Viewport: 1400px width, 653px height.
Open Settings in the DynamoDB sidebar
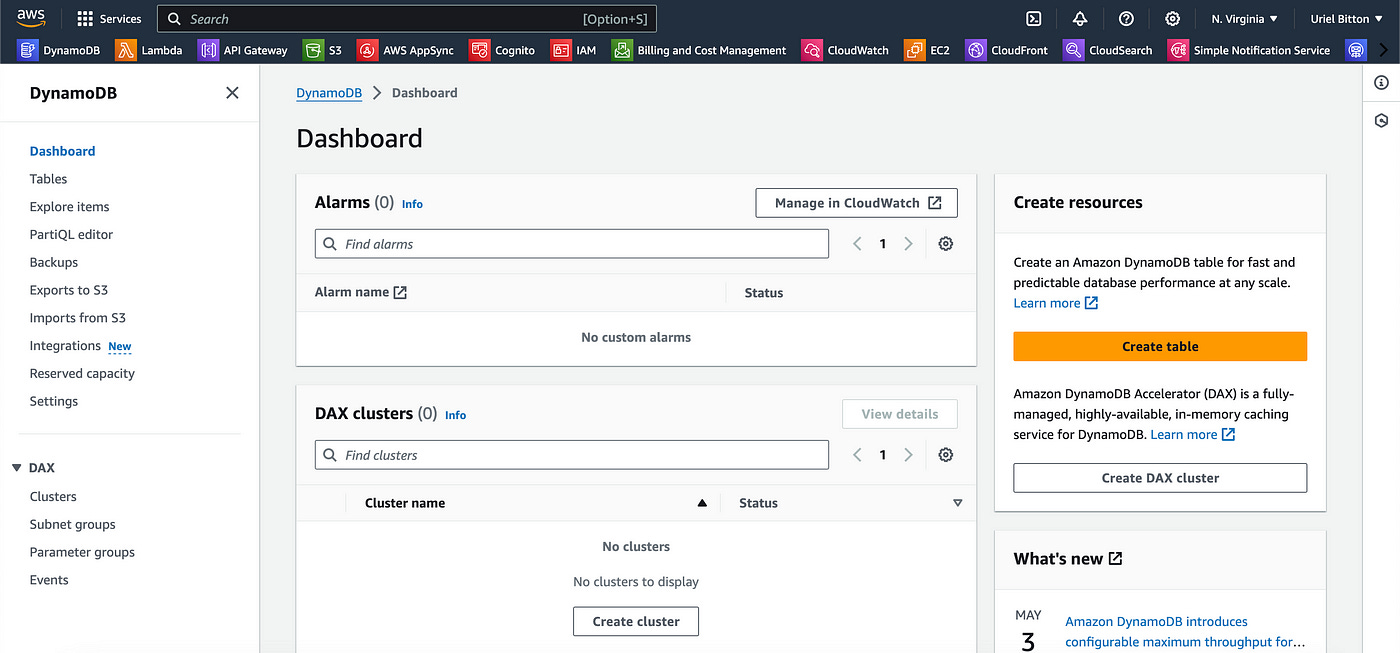[53, 401]
